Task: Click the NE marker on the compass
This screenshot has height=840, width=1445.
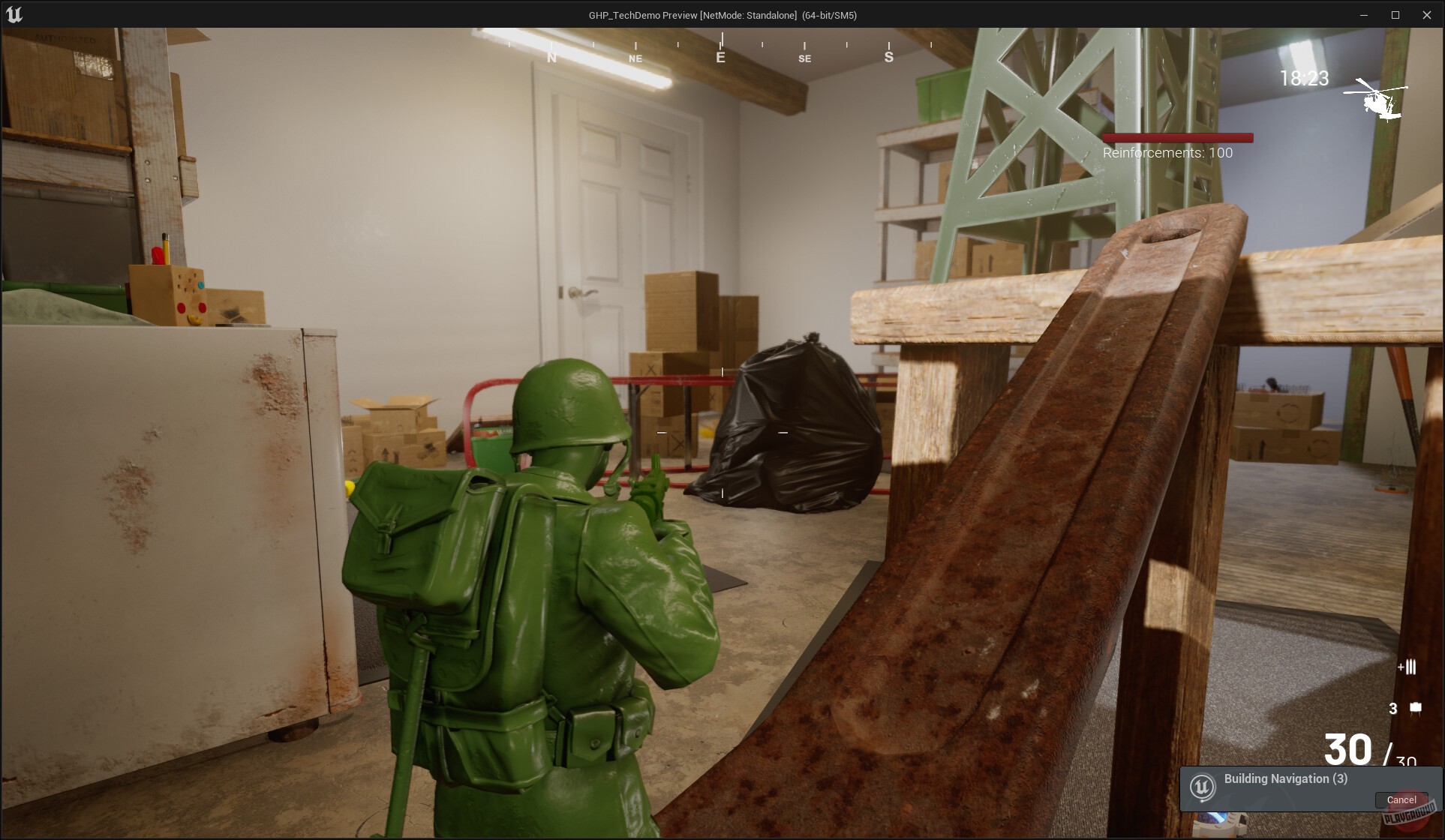Action: pos(635,58)
